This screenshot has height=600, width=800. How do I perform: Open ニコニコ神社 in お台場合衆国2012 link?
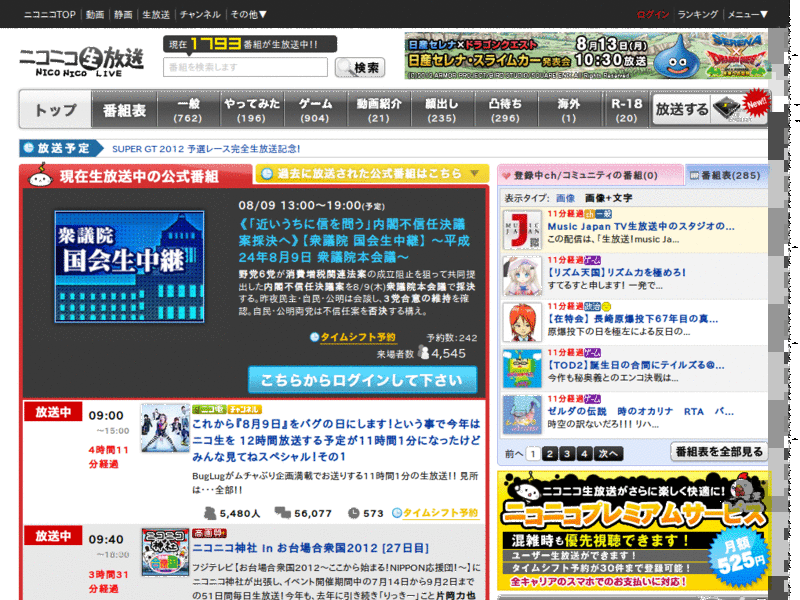click(x=311, y=548)
